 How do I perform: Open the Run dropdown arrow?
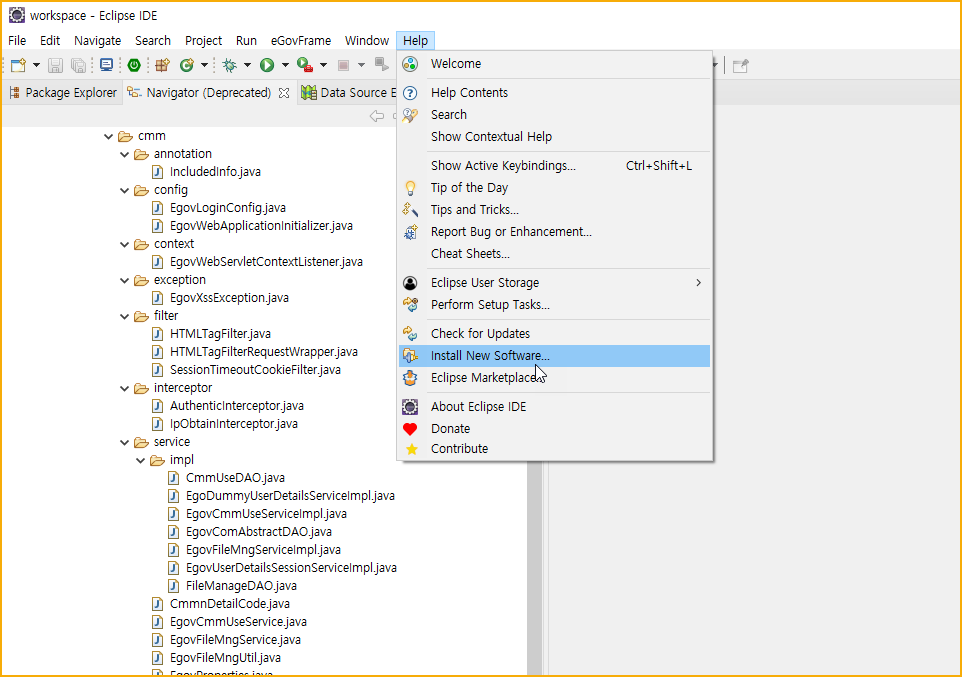(x=285, y=65)
